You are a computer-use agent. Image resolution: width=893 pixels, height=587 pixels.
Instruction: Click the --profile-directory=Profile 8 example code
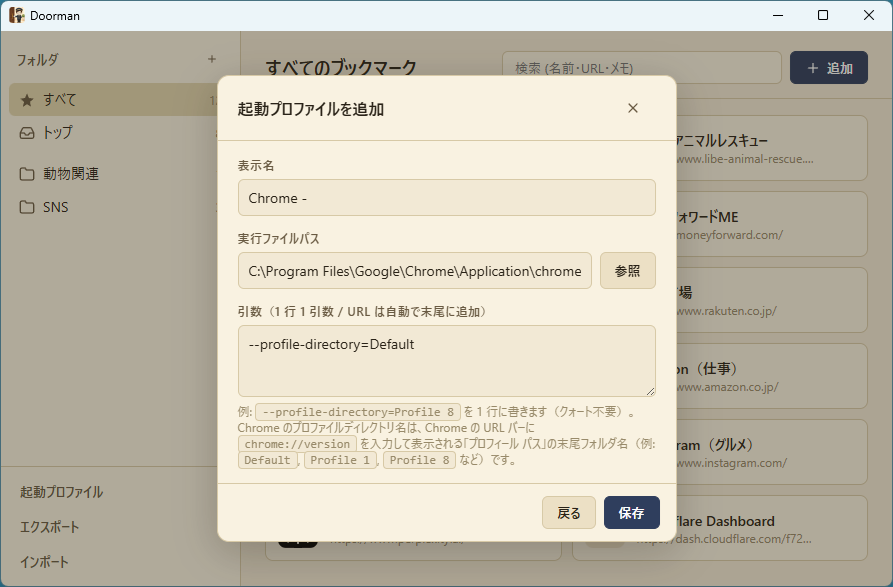pos(358,412)
